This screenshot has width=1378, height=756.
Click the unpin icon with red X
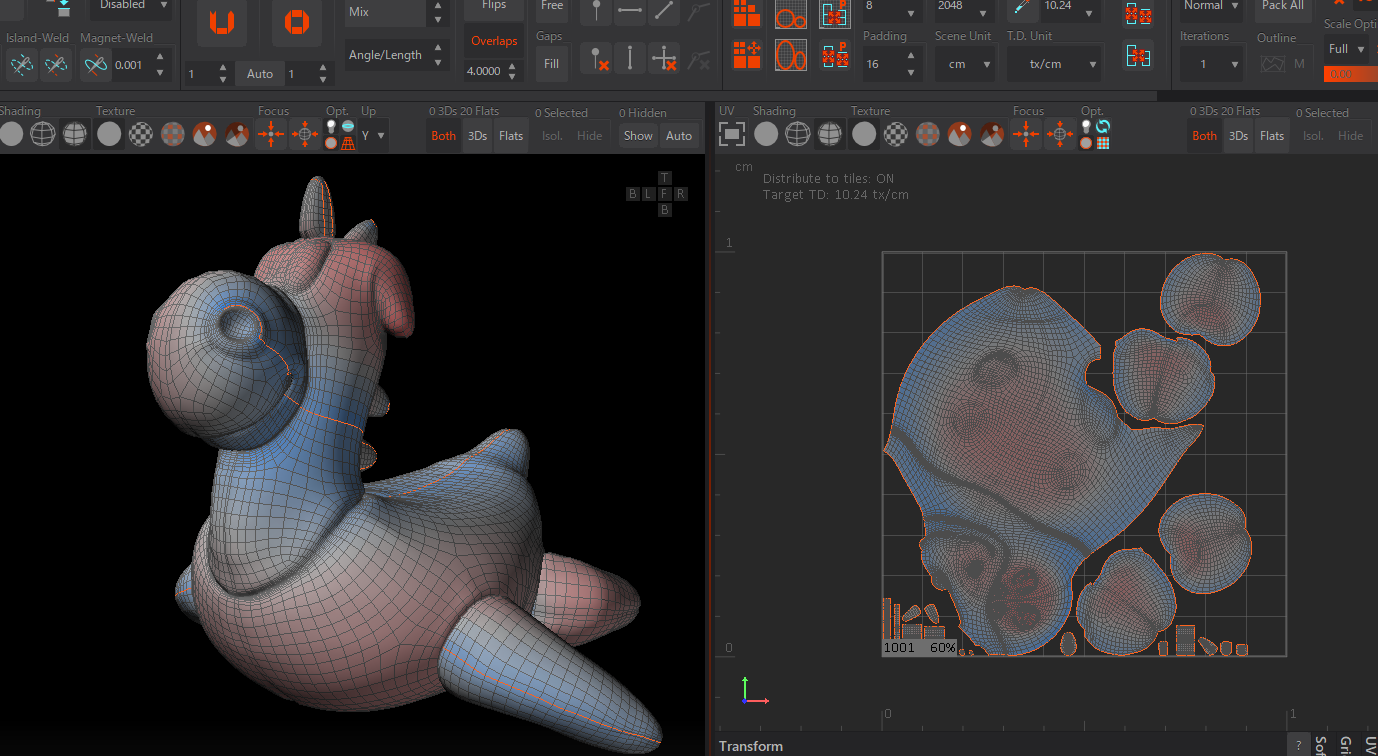[x=597, y=58]
